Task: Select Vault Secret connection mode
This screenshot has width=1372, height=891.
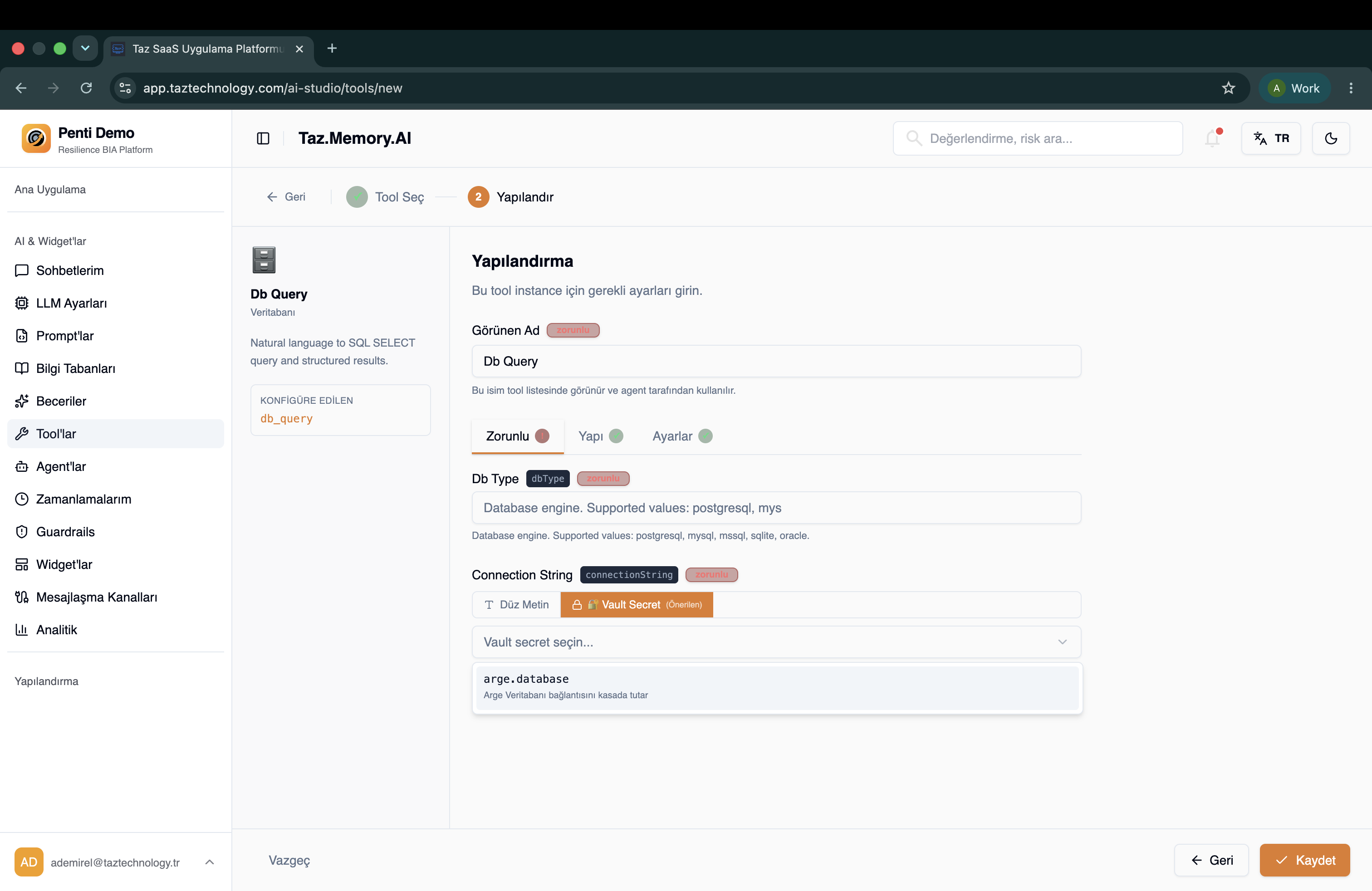Action: tap(637, 605)
